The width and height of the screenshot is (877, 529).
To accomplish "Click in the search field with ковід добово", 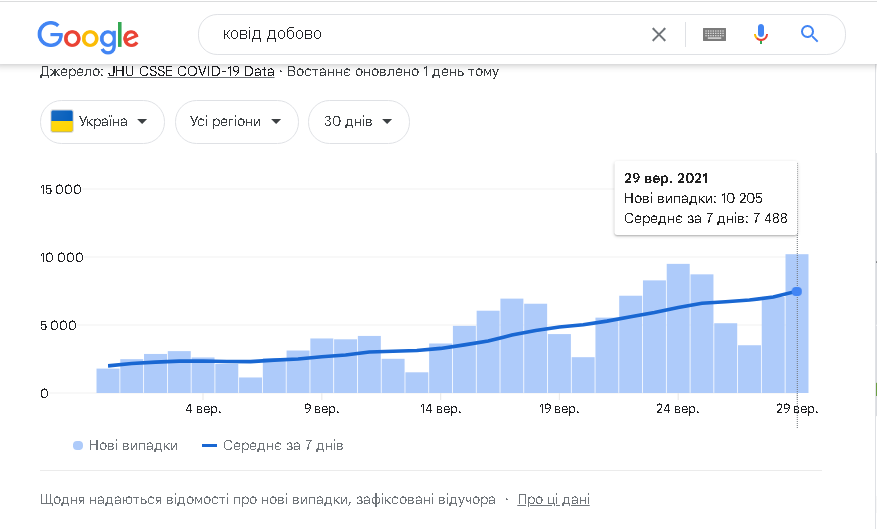I will click(x=420, y=35).
